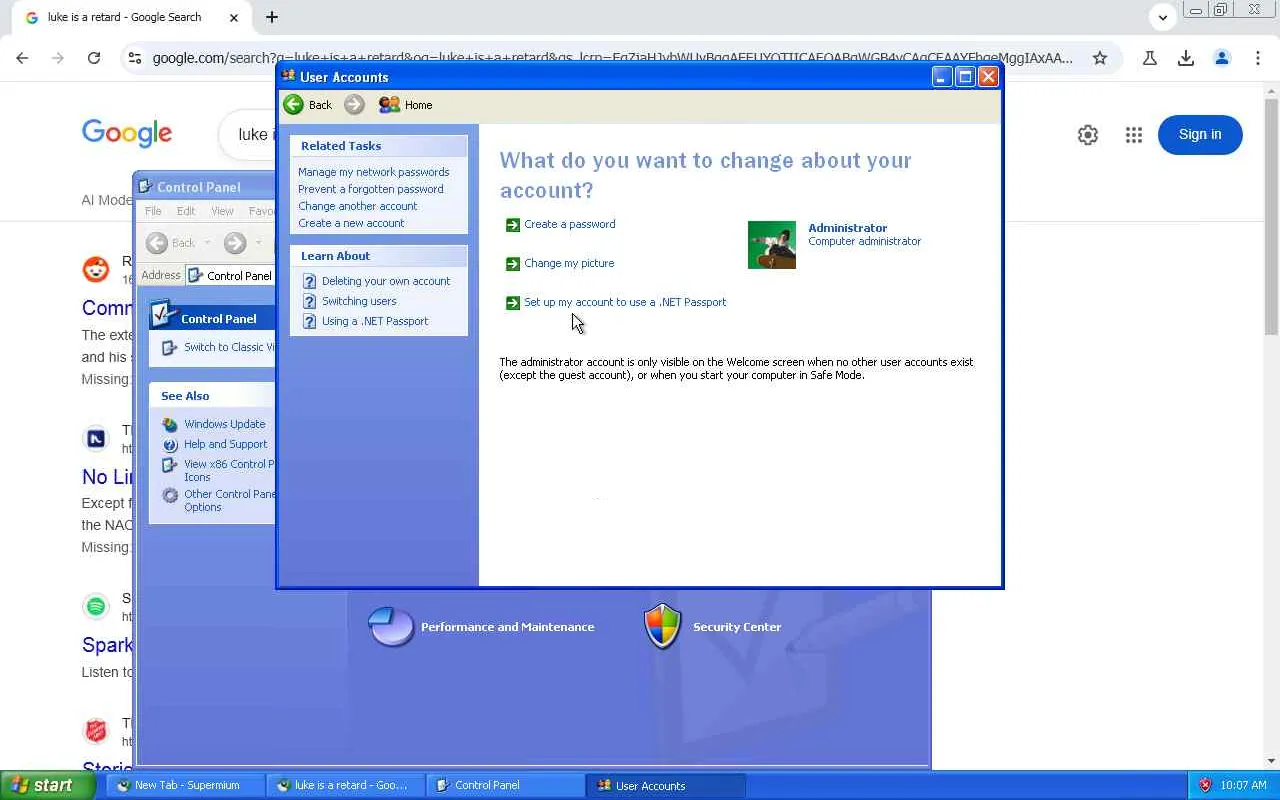Image resolution: width=1280 pixels, height=800 pixels.
Task: Click the Google Sign in button
Action: point(1200,135)
